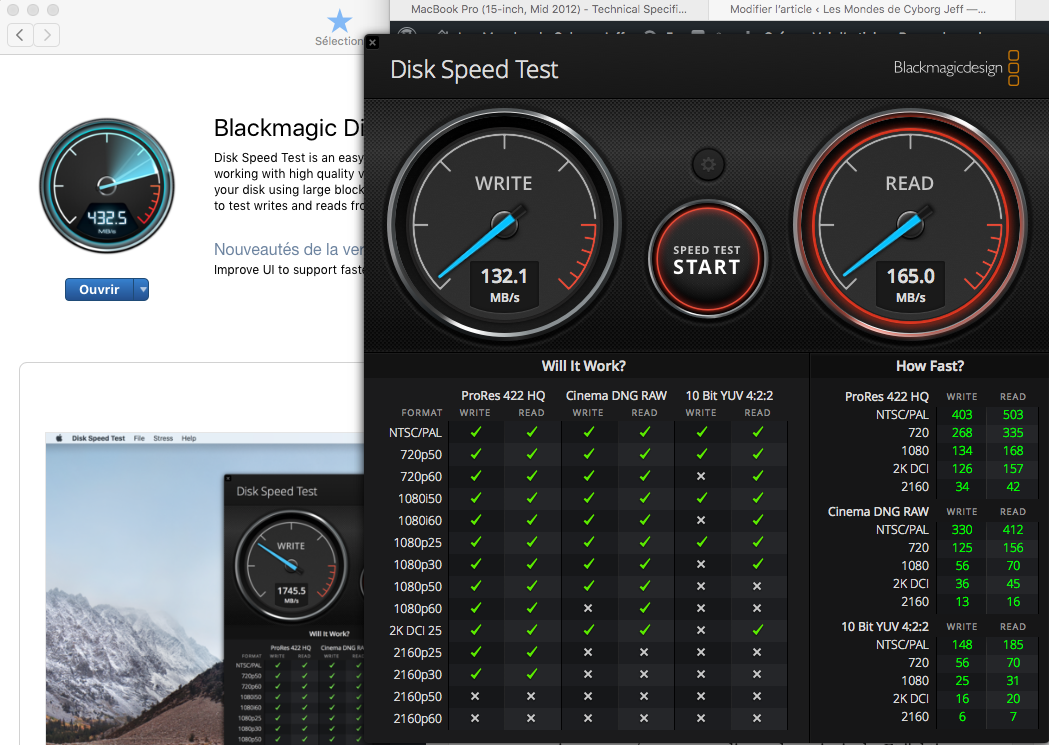Click the 10 Bit YUV write cross for 720p60

[x=700, y=476]
